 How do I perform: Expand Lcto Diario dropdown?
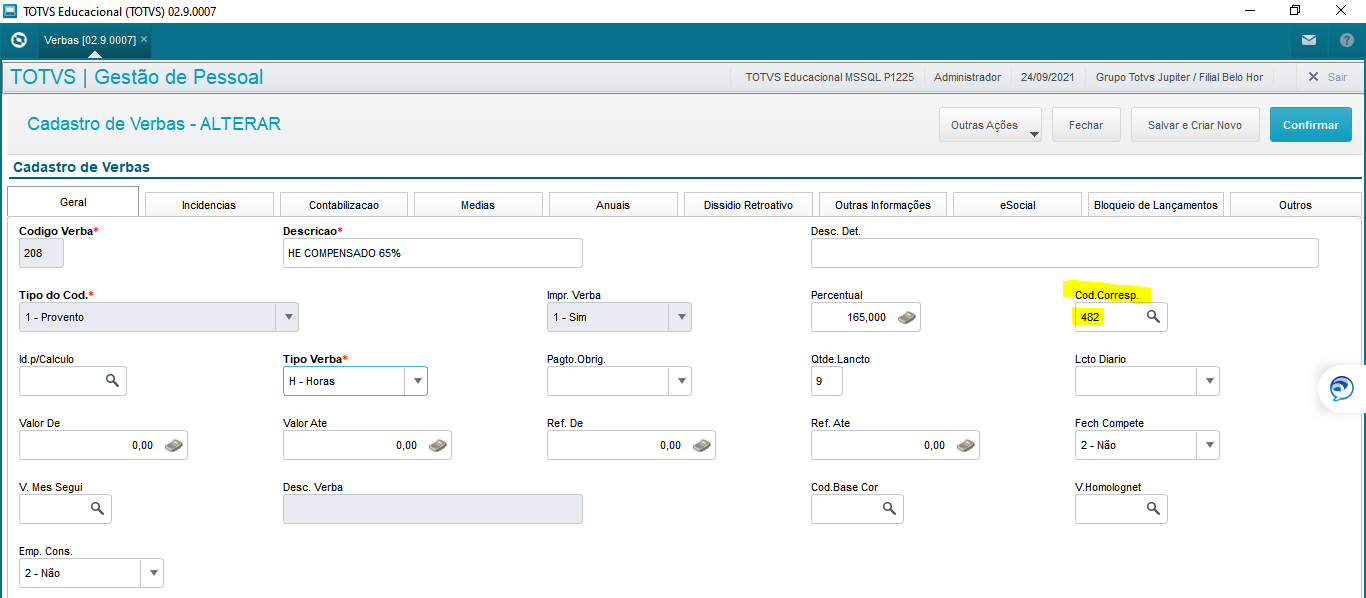click(x=1209, y=381)
